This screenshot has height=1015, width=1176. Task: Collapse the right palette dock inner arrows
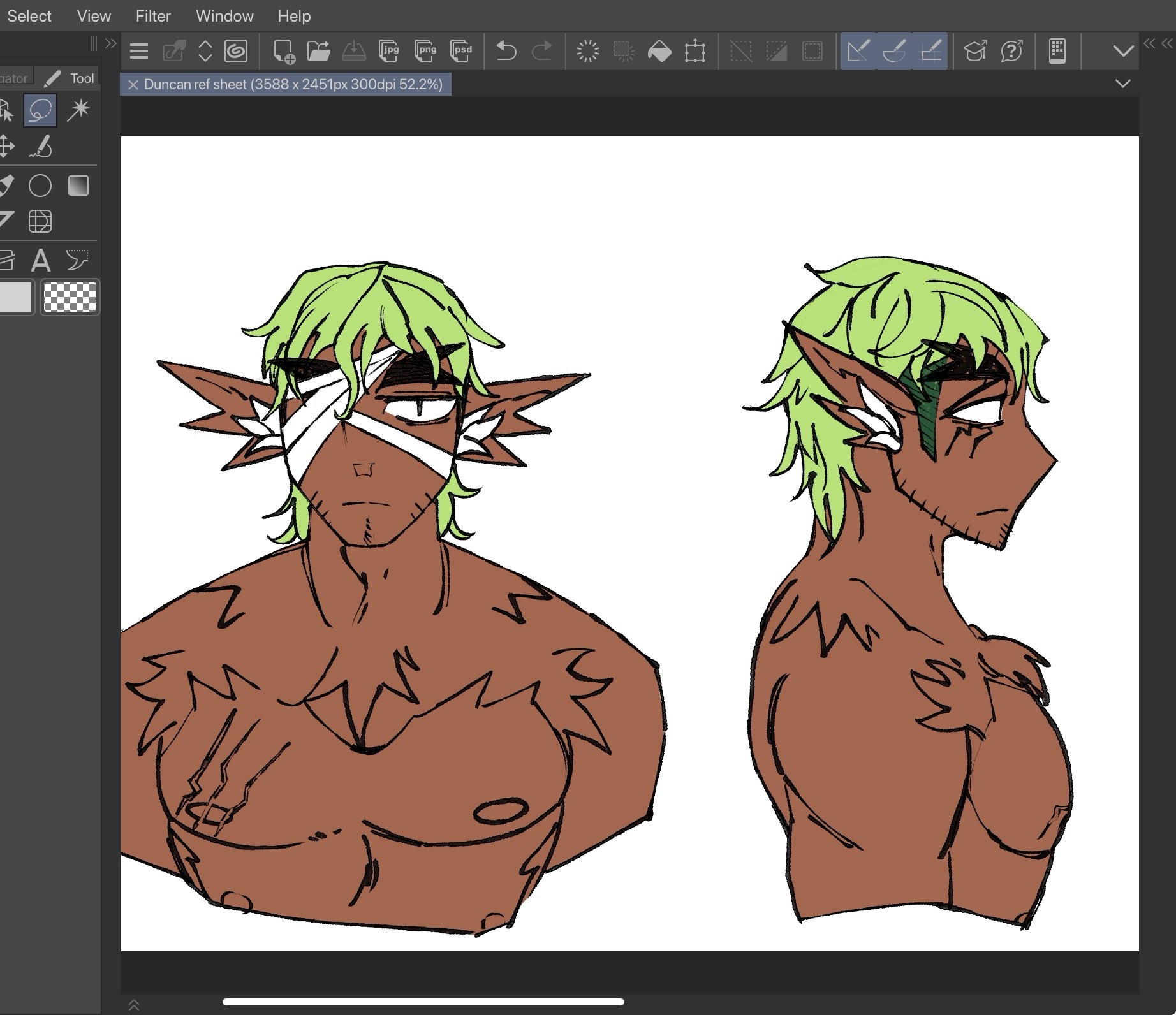1150,43
